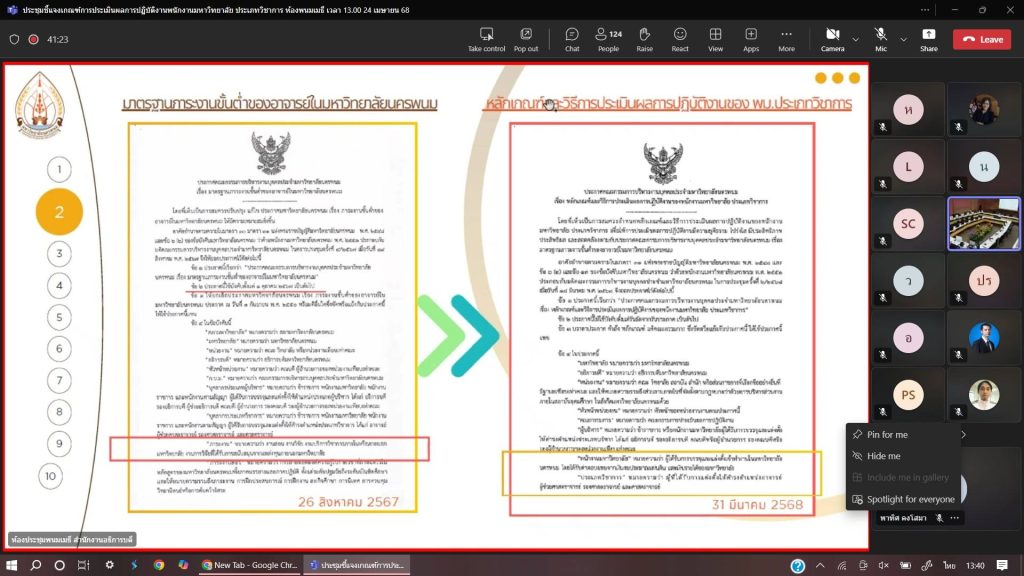The height and width of the screenshot is (576, 1024).
Task: Click the red recording indicator
Action: pyautogui.click(x=33, y=39)
